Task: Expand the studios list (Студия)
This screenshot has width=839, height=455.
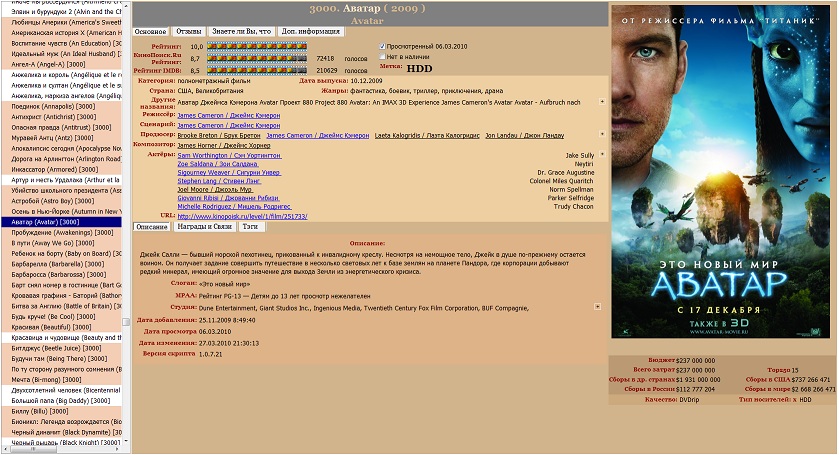Action: point(597,307)
